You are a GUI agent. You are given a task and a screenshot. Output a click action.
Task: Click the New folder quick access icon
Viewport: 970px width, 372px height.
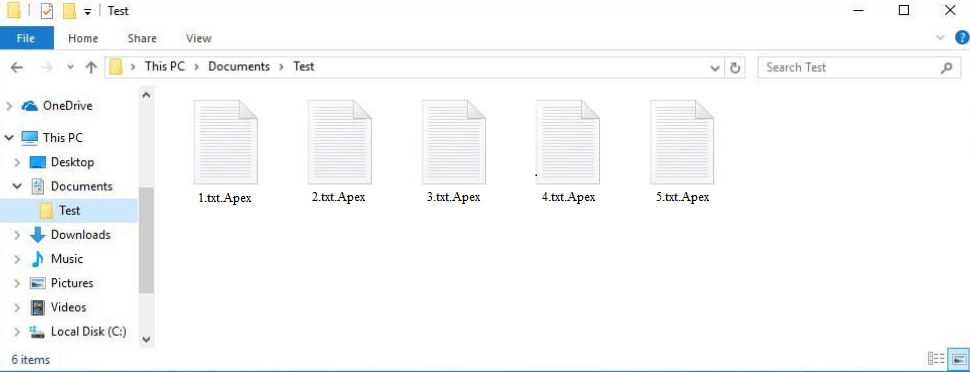tap(69, 11)
